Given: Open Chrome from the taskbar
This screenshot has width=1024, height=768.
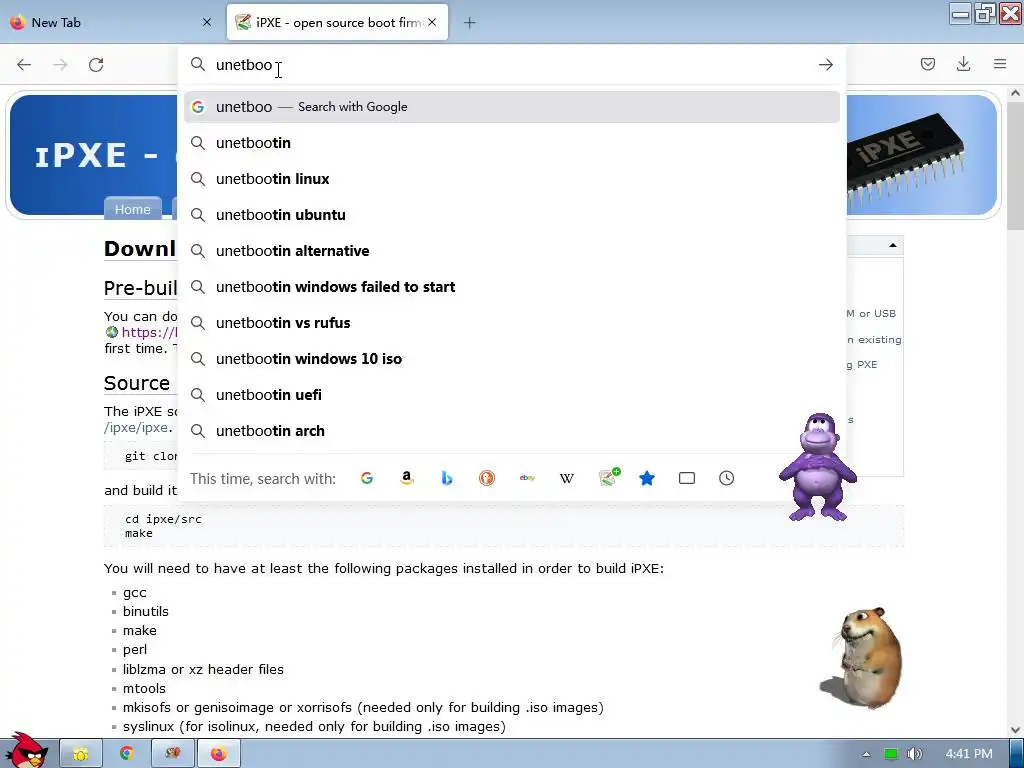Looking at the screenshot, I should [x=127, y=754].
